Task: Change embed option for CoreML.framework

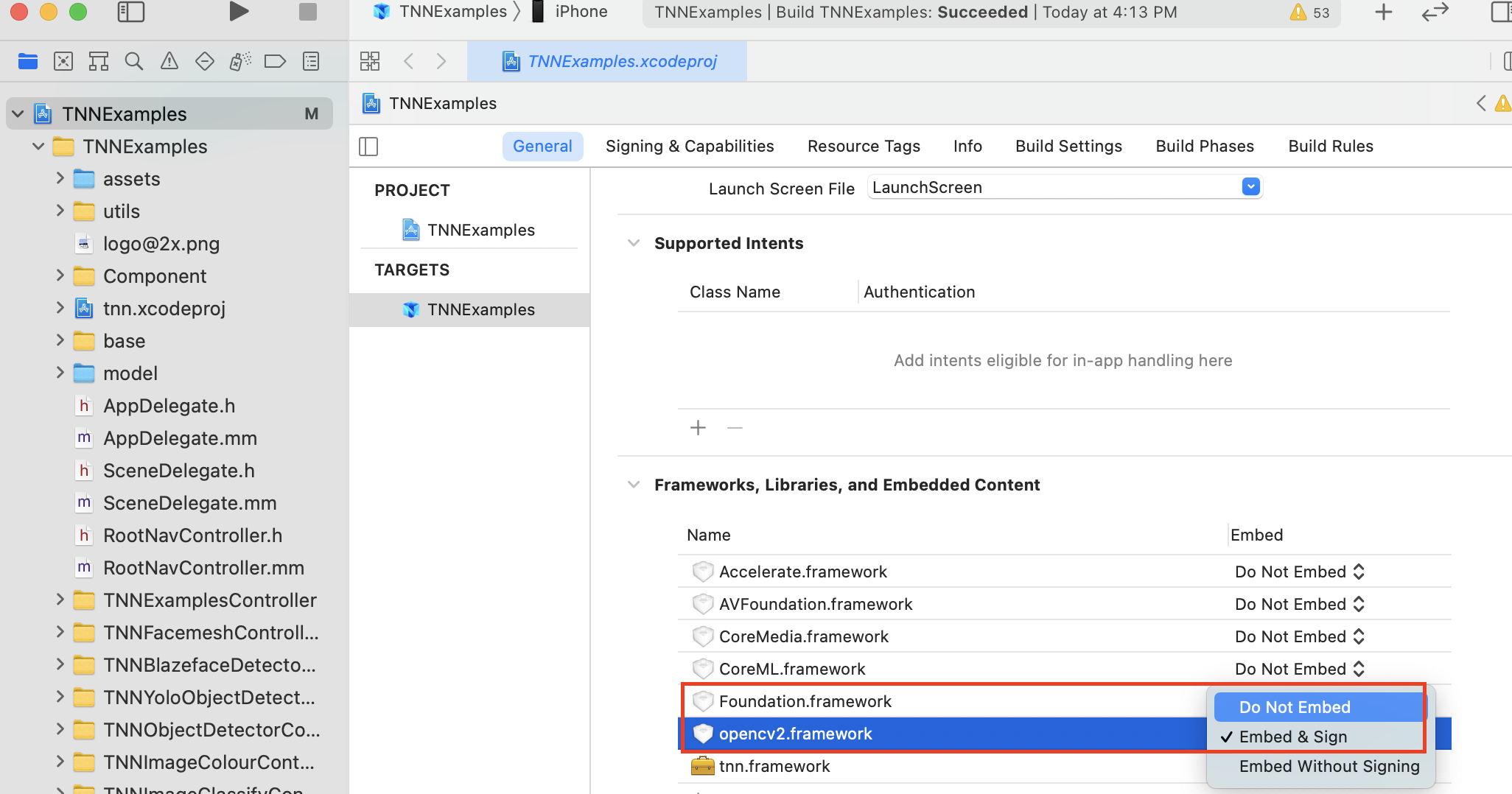Action: (x=1301, y=669)
